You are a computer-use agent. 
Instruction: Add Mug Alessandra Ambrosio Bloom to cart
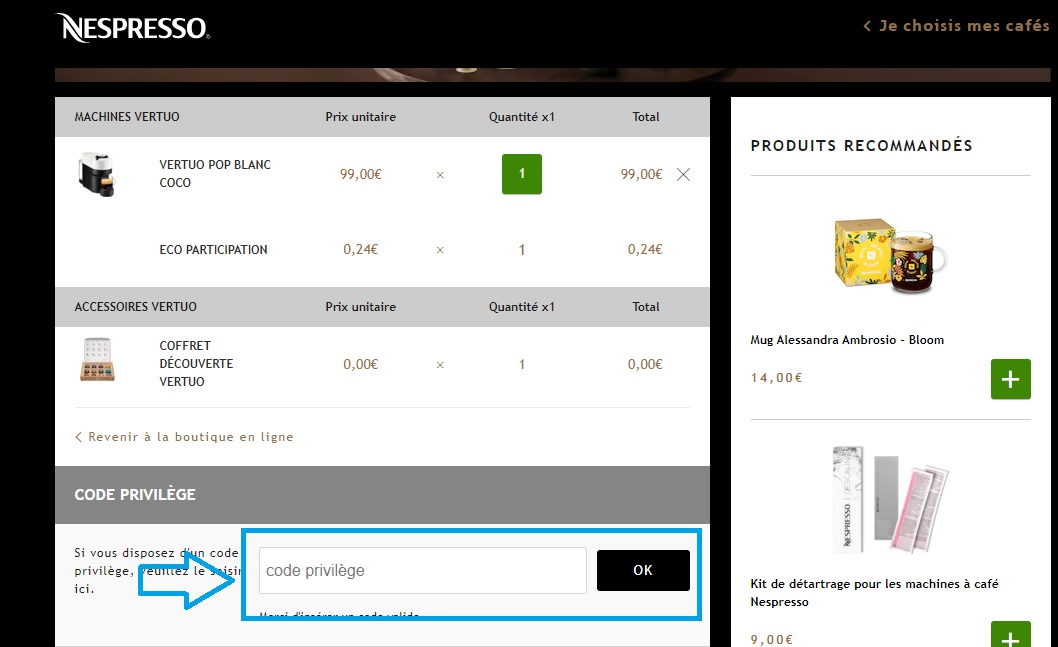pos(1011,379)
